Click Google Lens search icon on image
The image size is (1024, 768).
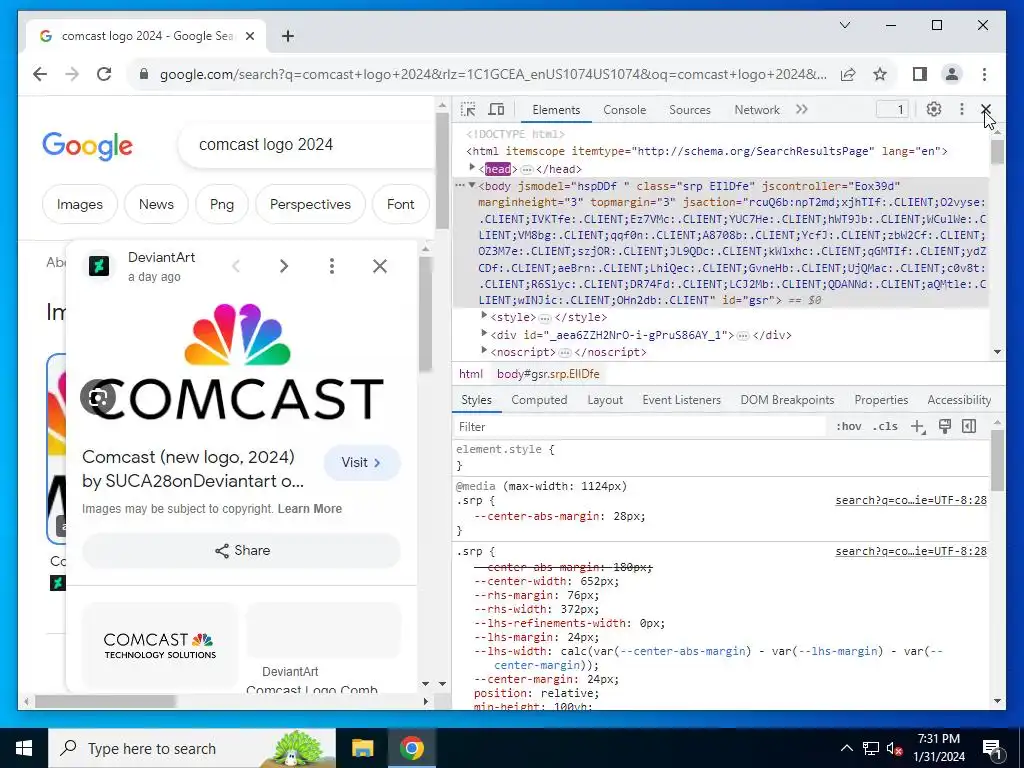[x=98, y=397]
